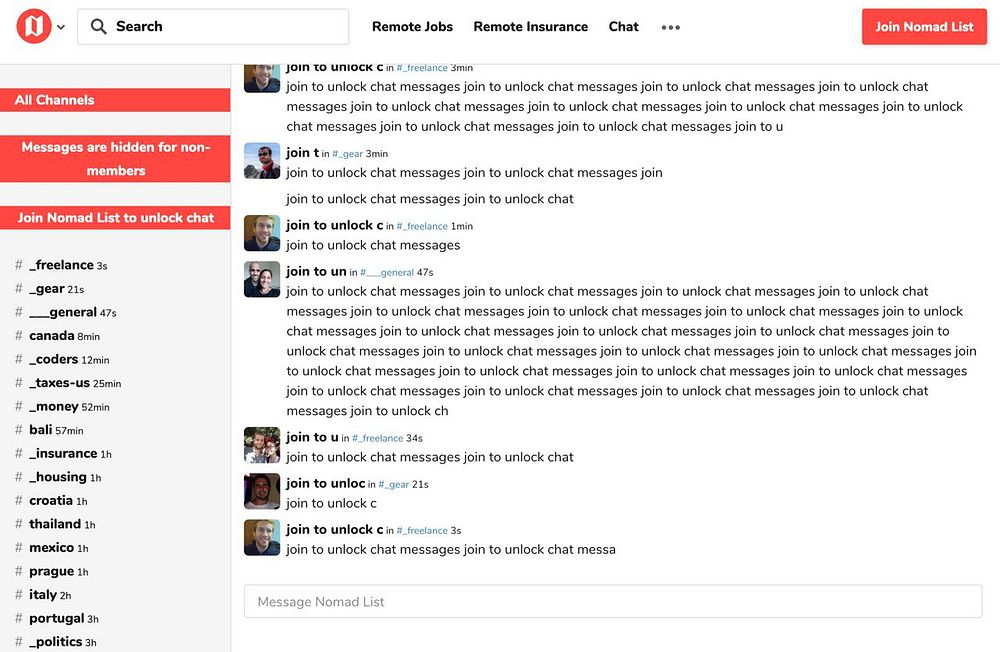The image size is (1000, 652).
Task: Select the thailand channel
Action: click(x=55, y=524)
